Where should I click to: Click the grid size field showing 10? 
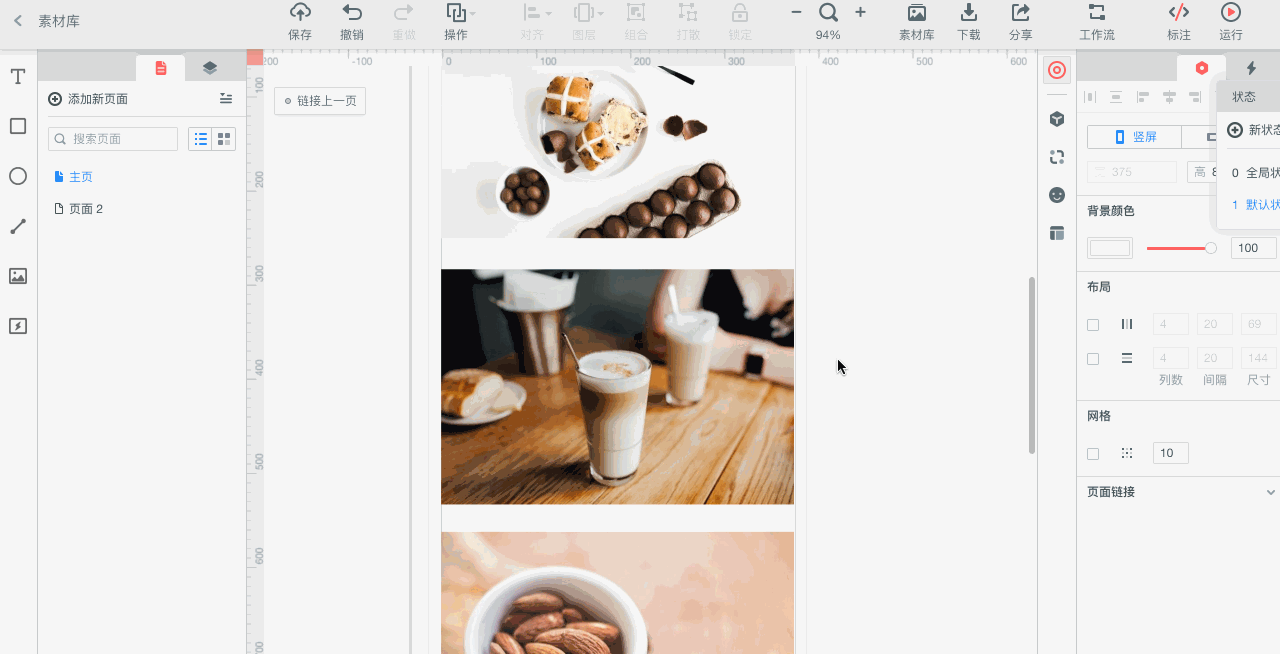1171,453
